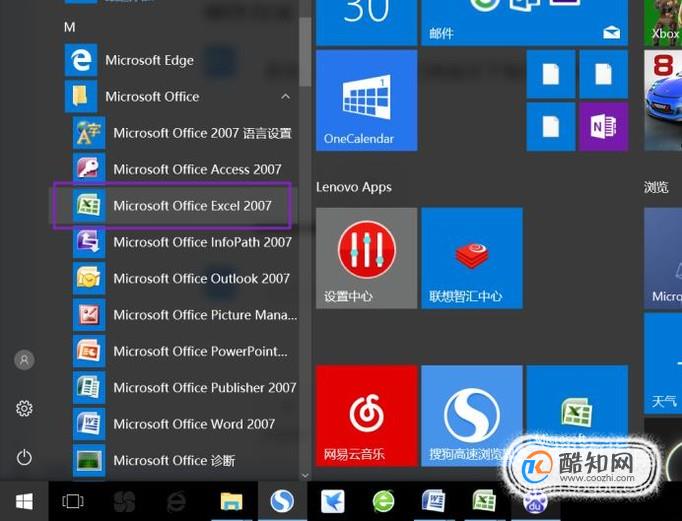
Task: Click the 浏览 group heading
Action: 656,187
